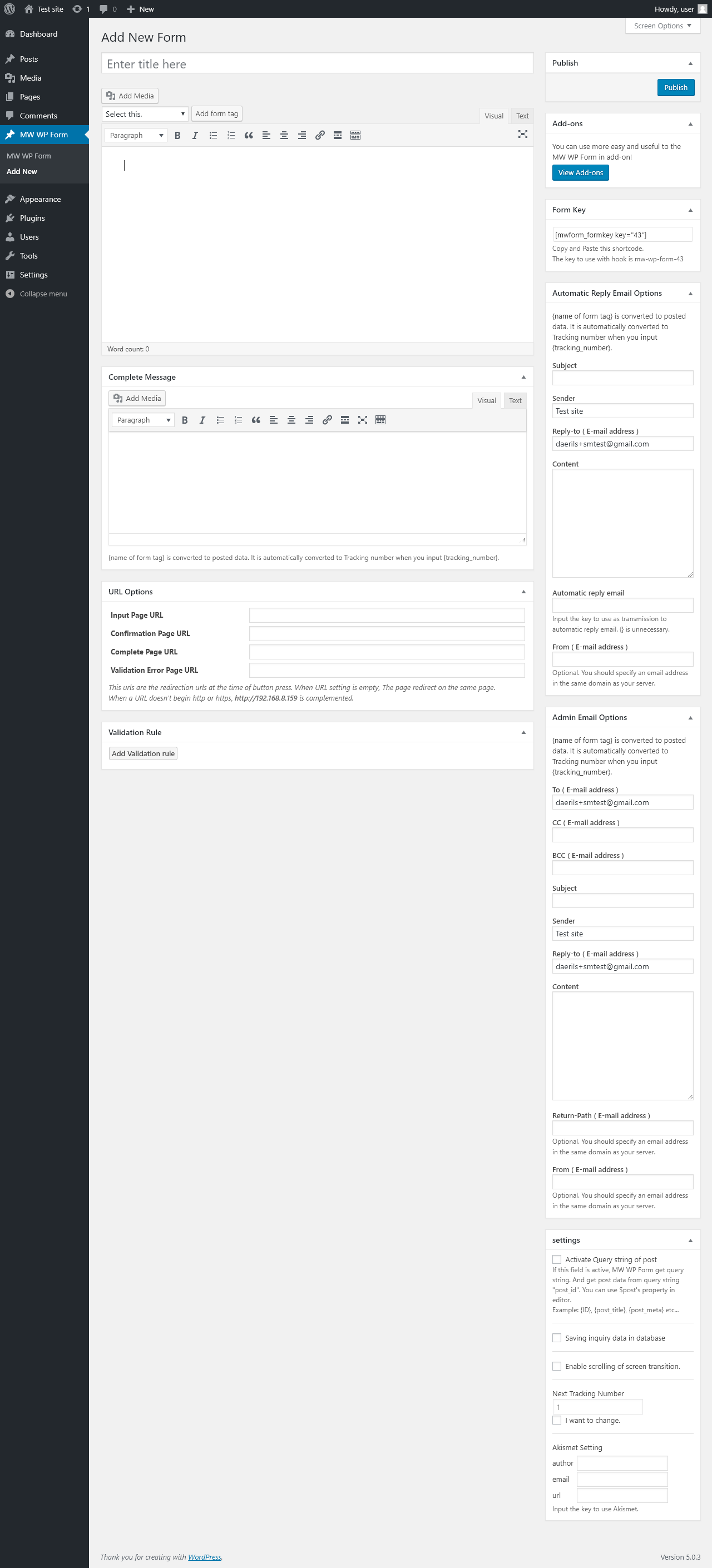
Task: Expand the Screen Options panel
Action: click(x=662, y=26)
